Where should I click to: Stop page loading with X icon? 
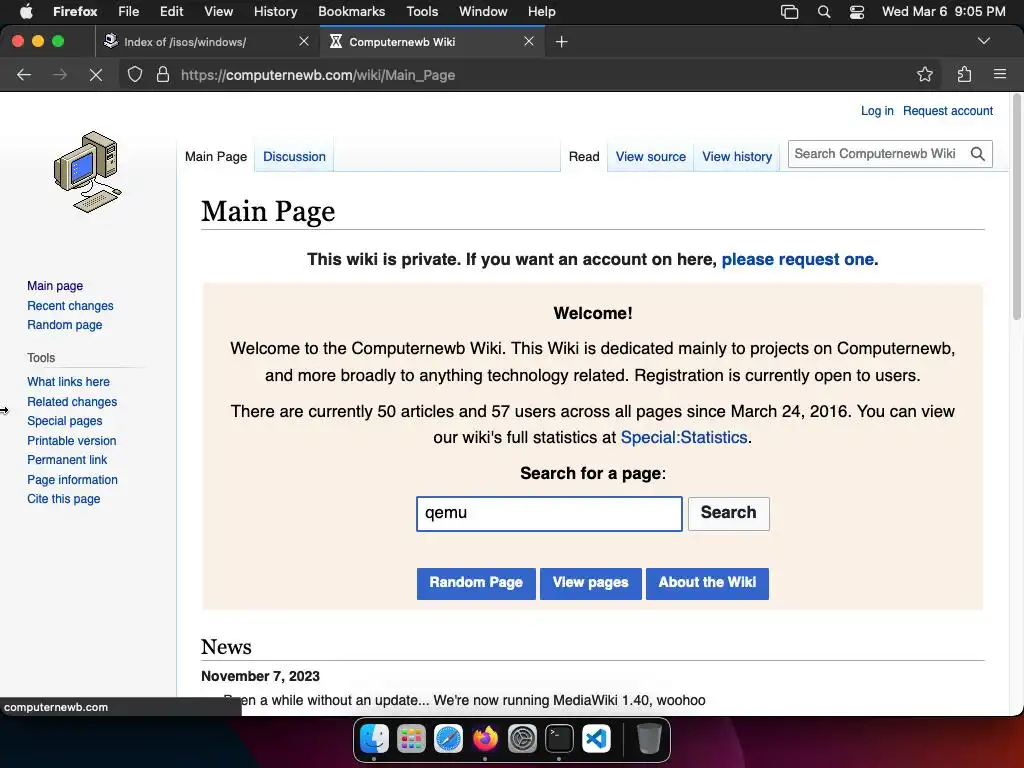95,75
